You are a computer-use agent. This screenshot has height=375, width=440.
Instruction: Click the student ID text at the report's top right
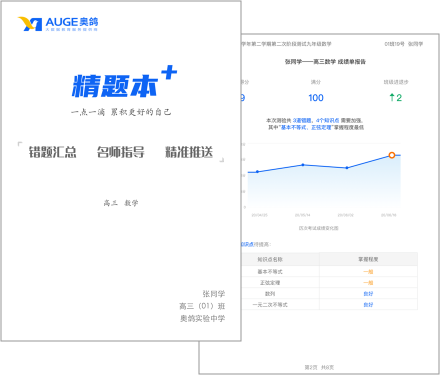[x=404, y=44]
